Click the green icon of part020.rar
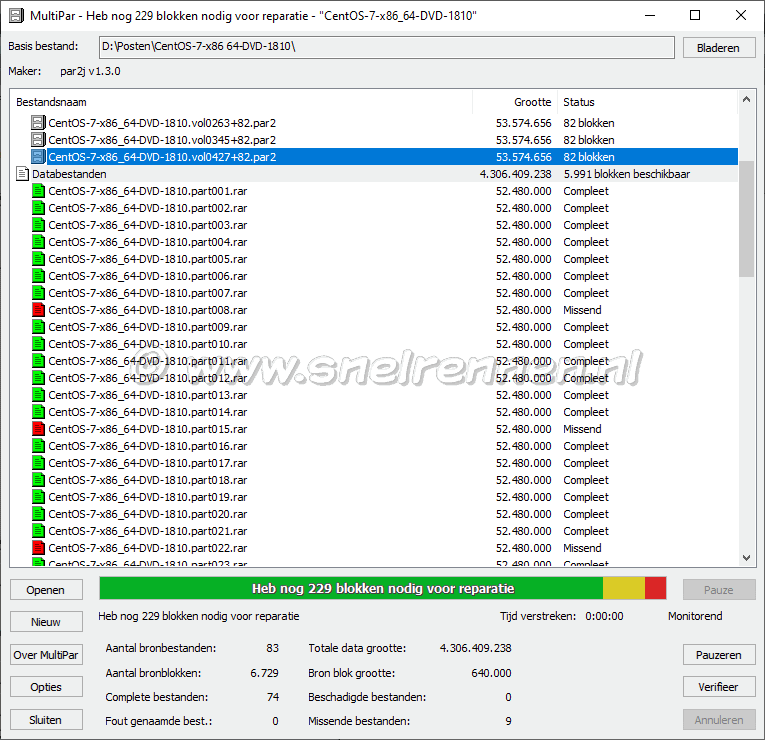This screenshot has height=740, width=765. coord(38,514)
